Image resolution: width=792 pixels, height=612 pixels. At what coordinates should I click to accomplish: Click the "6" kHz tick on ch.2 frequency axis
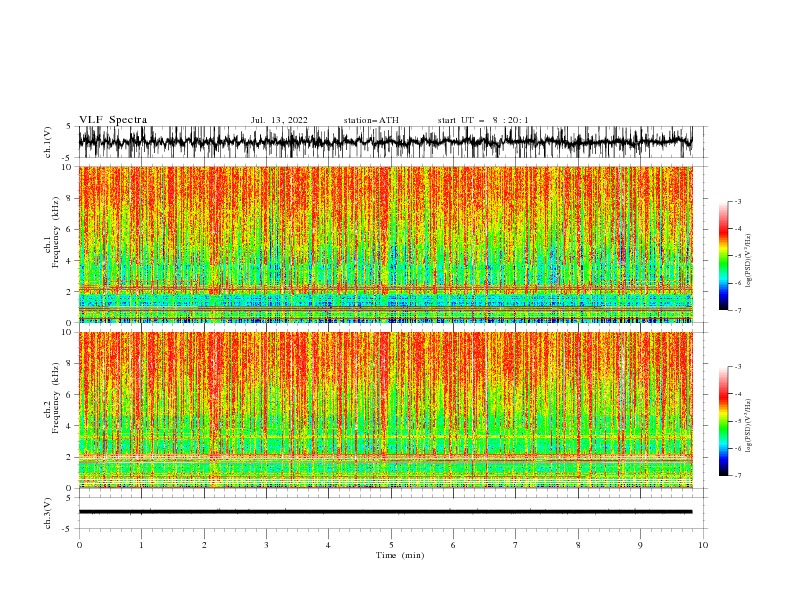[x=70, y=394]
